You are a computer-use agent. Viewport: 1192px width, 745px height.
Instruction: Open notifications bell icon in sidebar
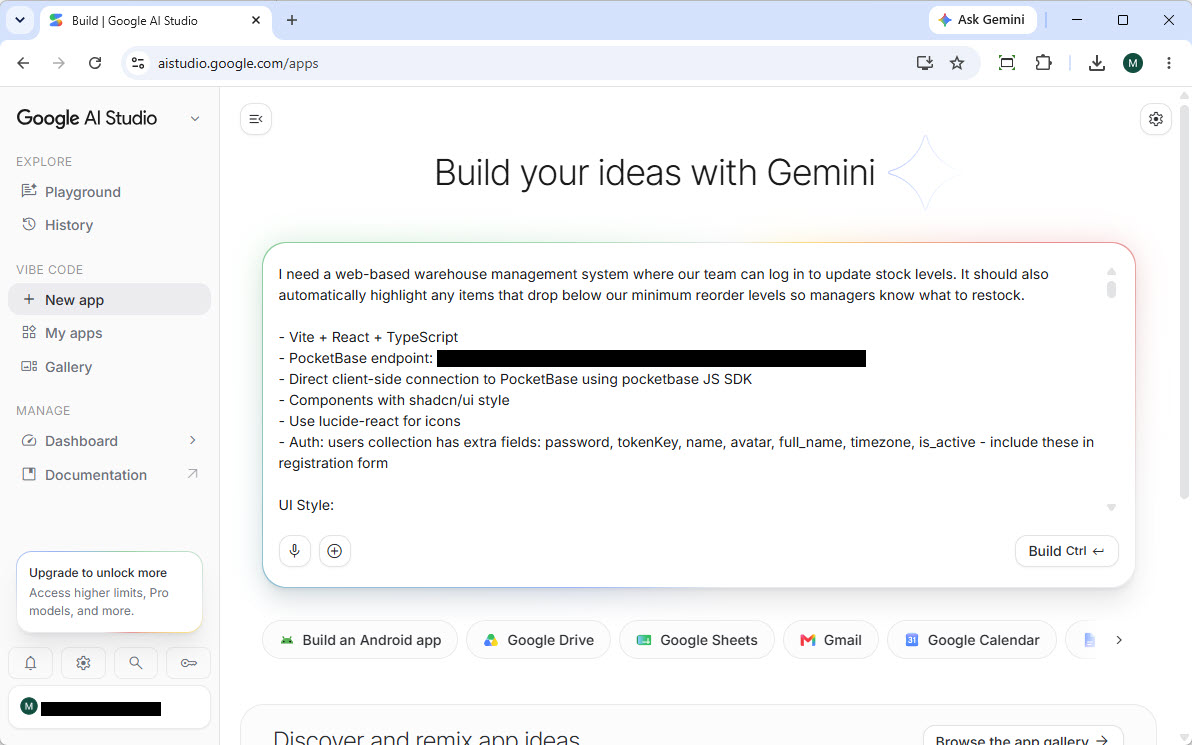tap(30, 663)
